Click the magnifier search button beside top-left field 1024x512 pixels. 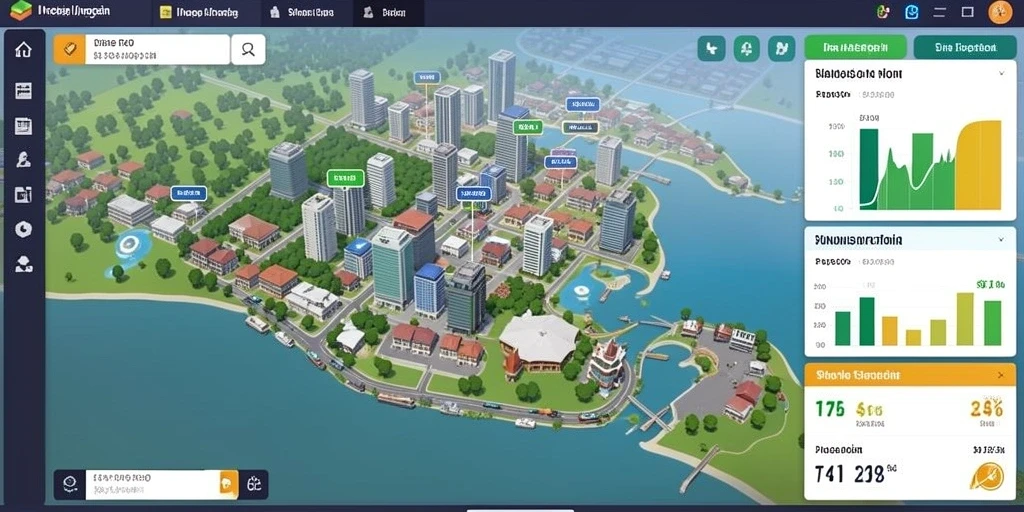(x=248, y=50)
